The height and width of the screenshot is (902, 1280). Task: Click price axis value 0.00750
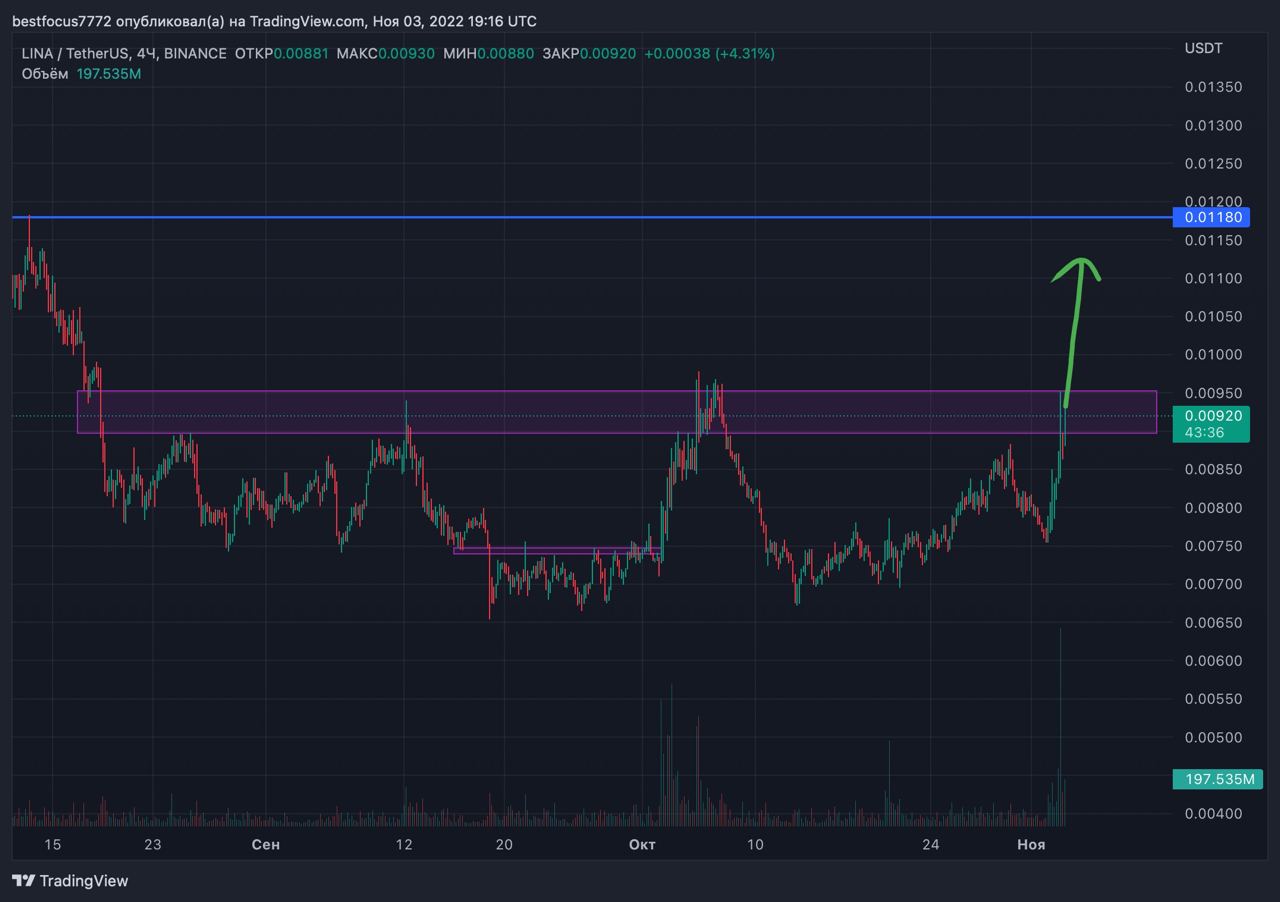coord(1213,546)
